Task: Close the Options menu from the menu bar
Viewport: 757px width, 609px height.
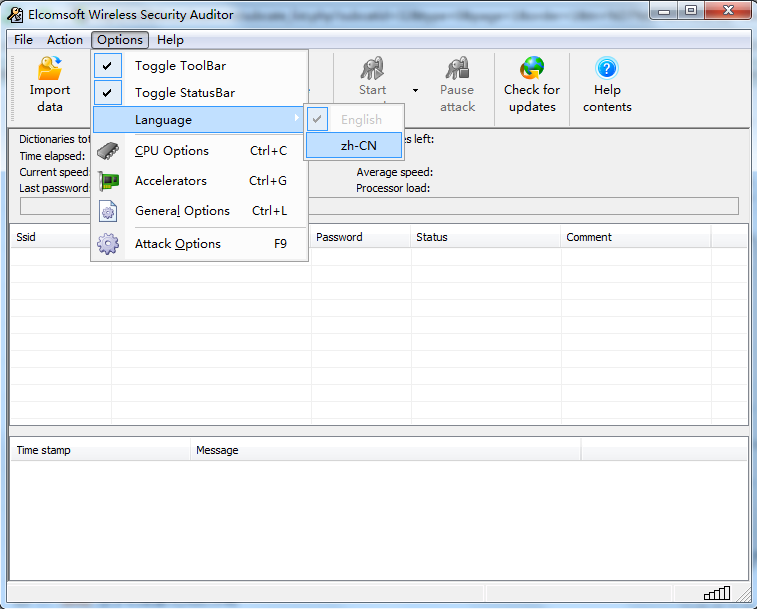Action: pyautogui.click(x=120, y=40)
